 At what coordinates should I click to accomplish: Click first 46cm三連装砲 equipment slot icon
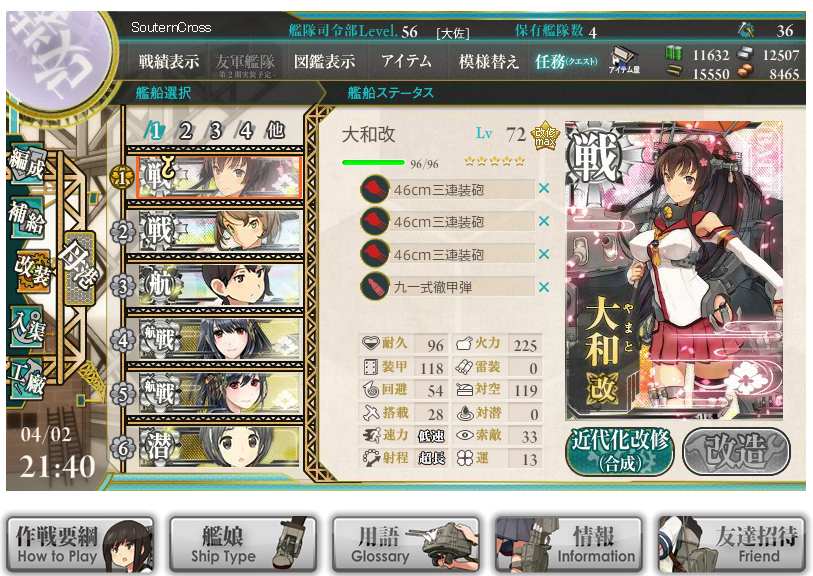pos(375,189)
